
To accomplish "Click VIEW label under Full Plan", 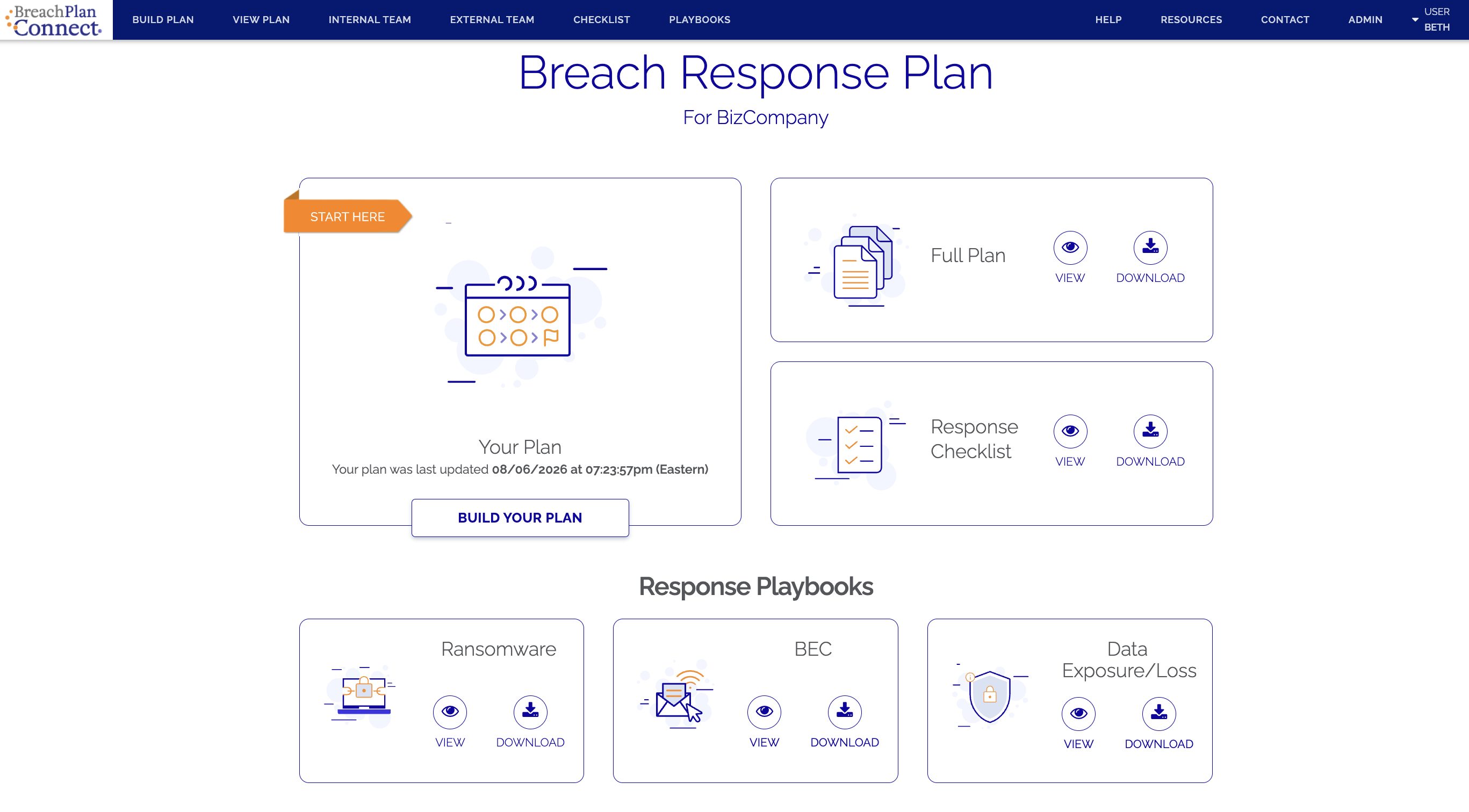I will [x=1070, y=278].
